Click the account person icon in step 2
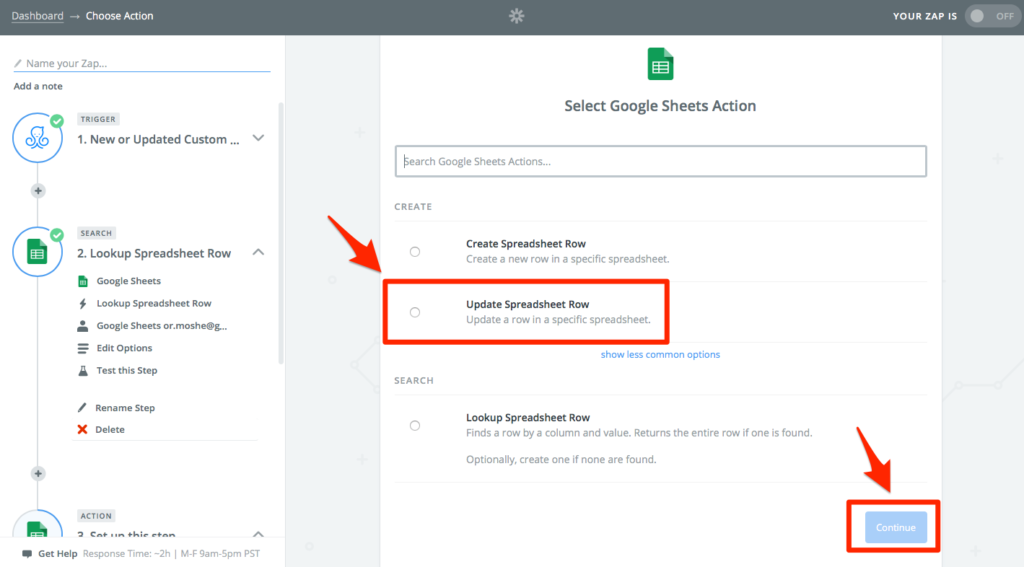 tap(83, 325)
